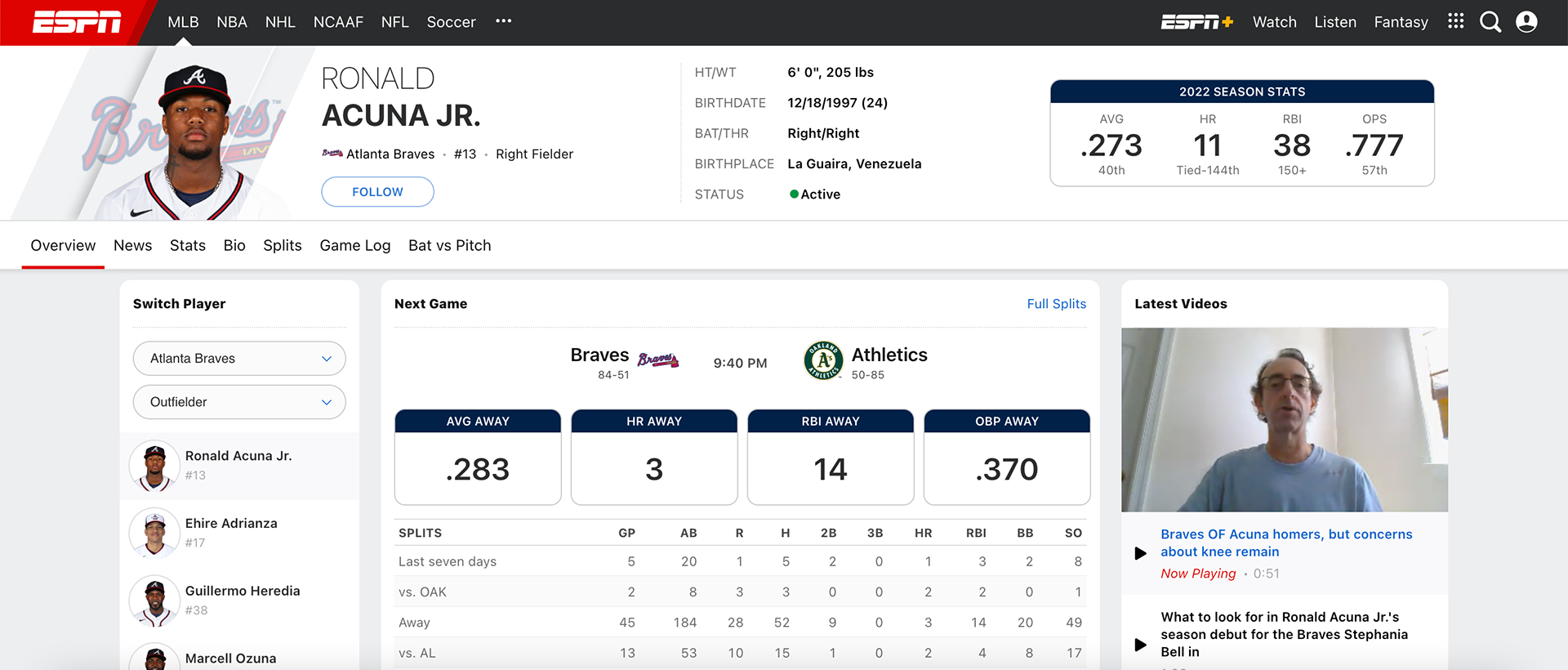Switch to the Splits tab
Screen dimensions: 1568x670
pyautogui.click(x=283, y=245)
